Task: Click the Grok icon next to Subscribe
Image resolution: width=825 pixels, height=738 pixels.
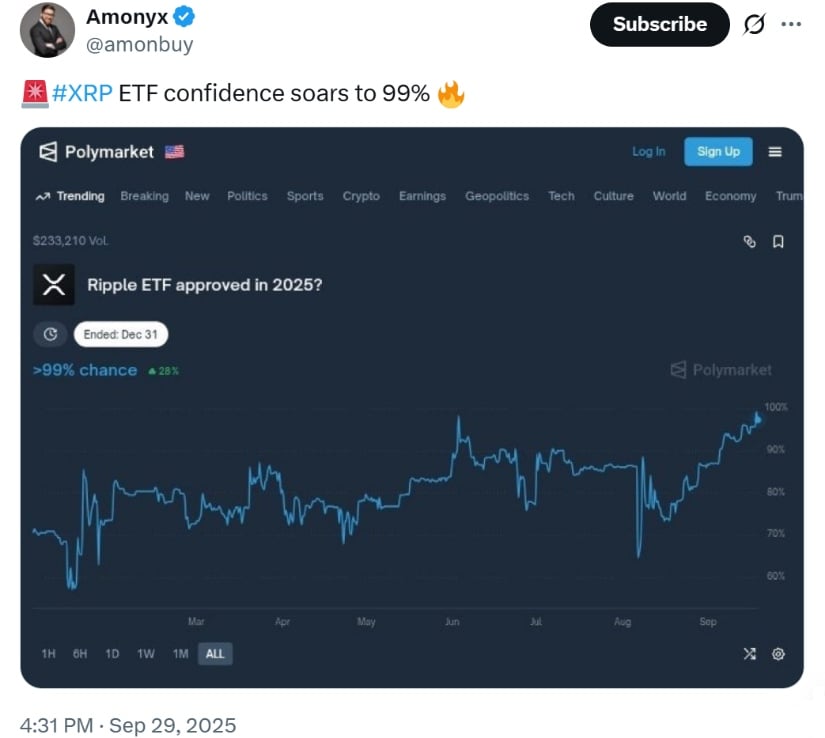Action: 754,25
